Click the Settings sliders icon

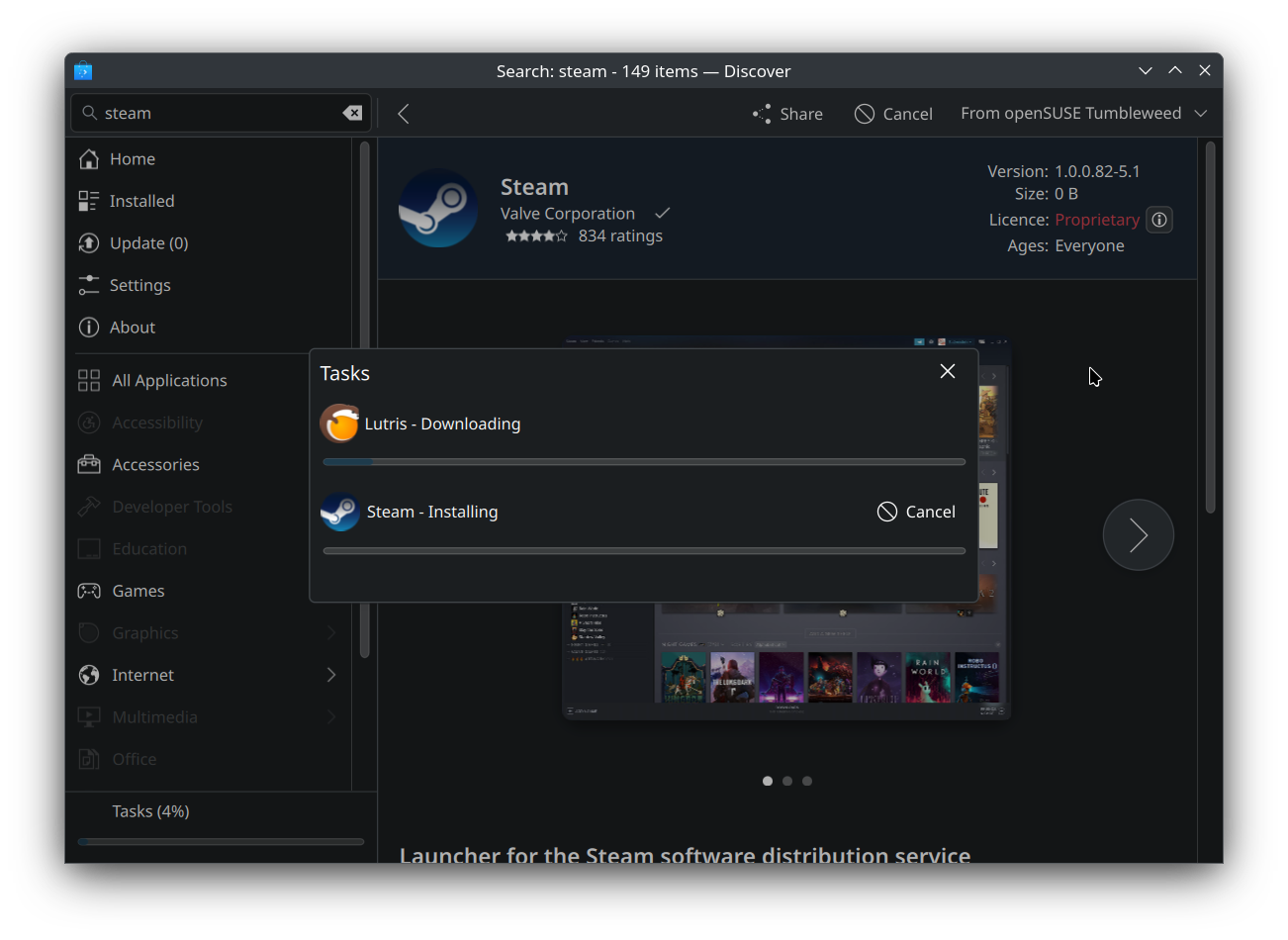pyautogui.click(x=89, y=285)
